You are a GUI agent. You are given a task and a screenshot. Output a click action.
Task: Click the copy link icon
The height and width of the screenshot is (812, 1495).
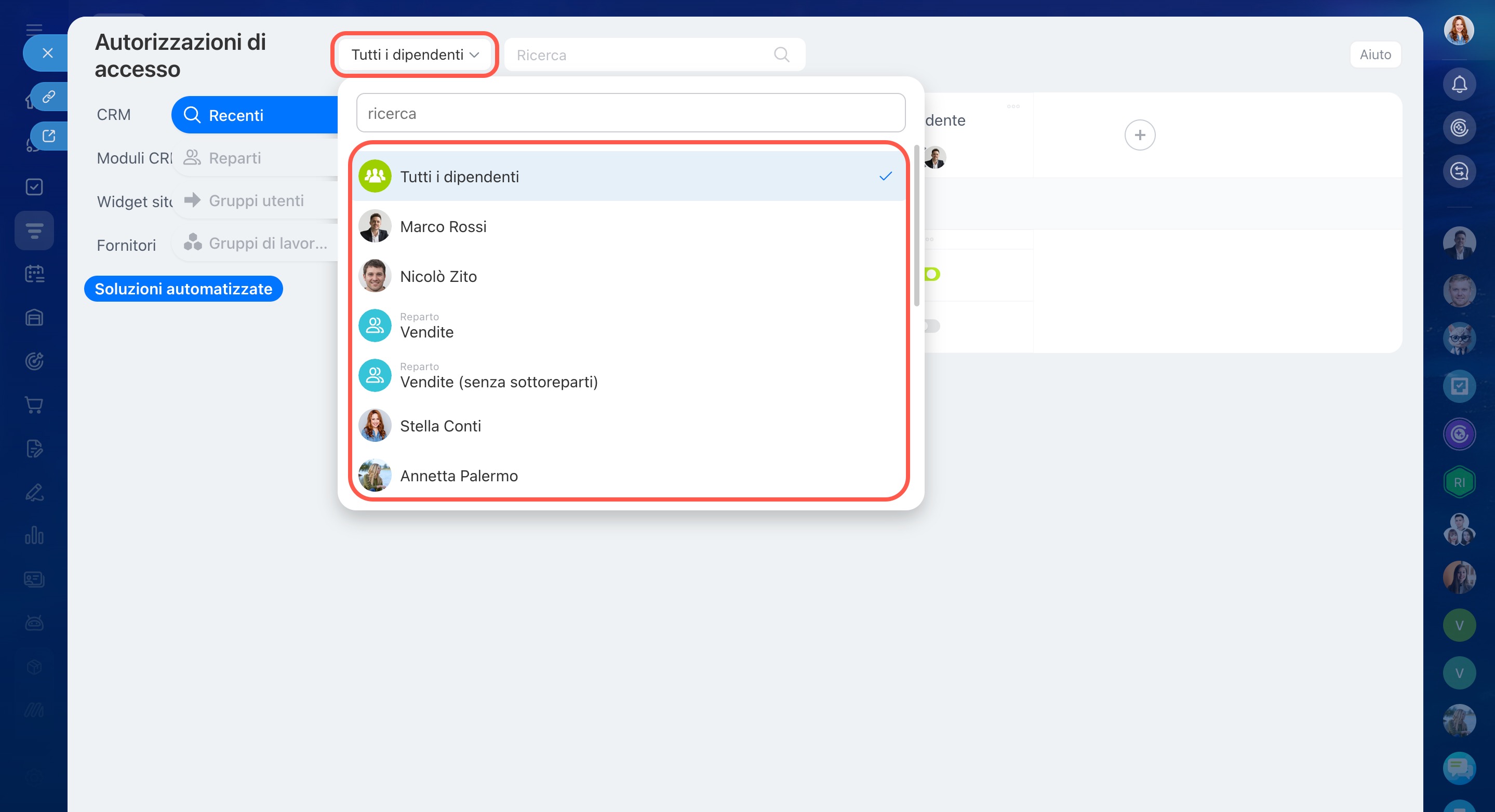[49, 96]
